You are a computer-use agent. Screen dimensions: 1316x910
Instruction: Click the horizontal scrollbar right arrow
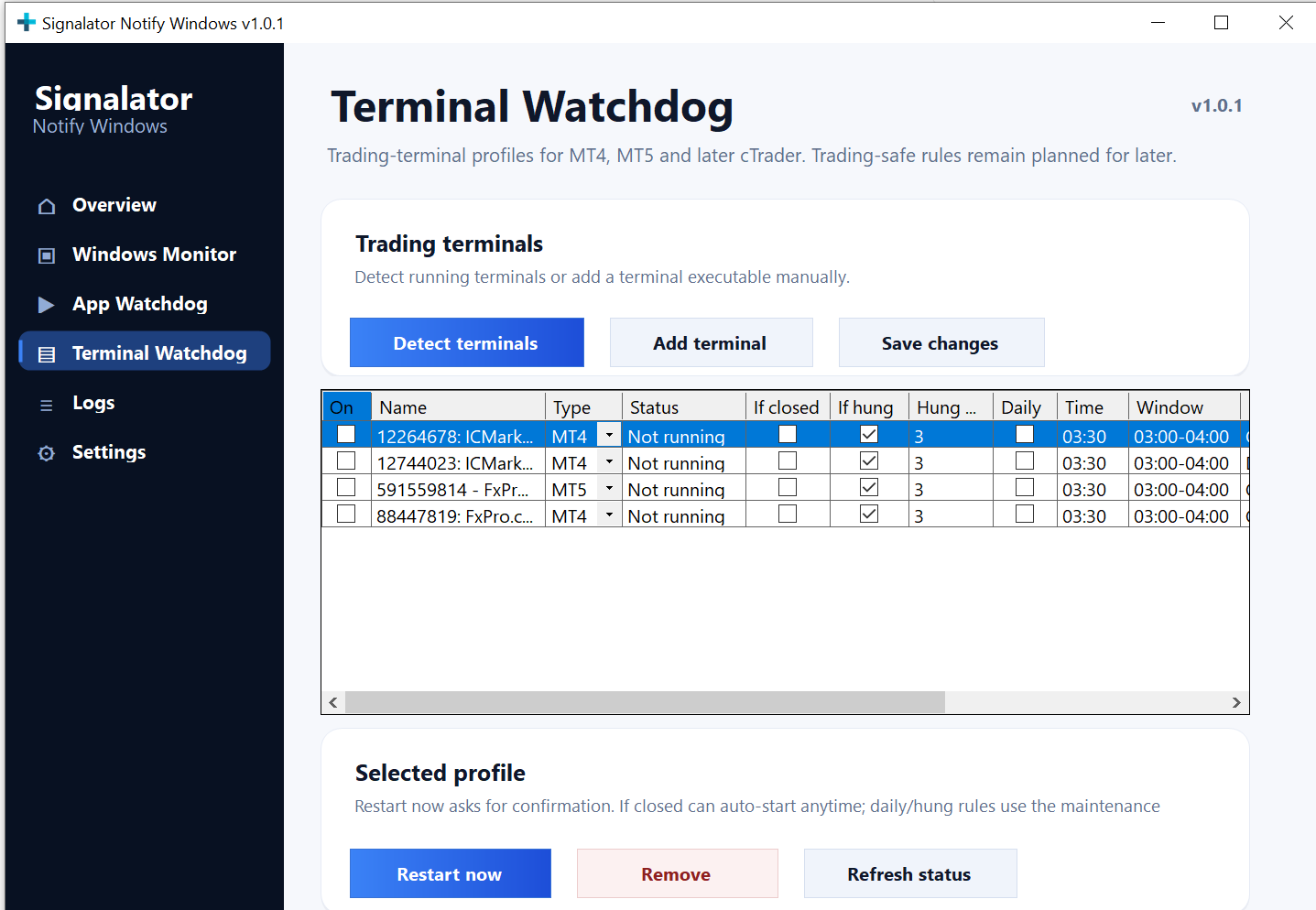coord(1236,702)
